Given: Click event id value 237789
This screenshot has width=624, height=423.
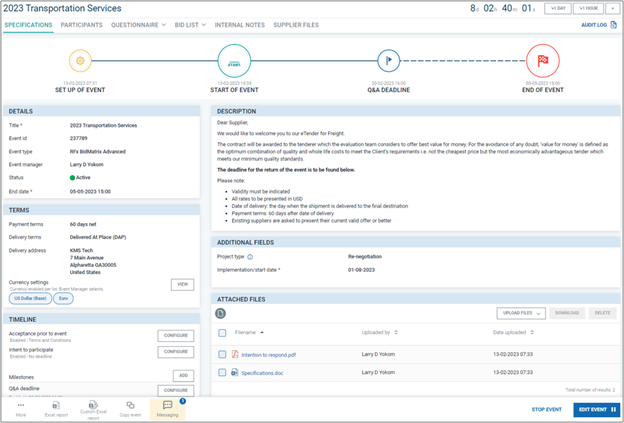Looking at the screenshot, I should [78, 138].
